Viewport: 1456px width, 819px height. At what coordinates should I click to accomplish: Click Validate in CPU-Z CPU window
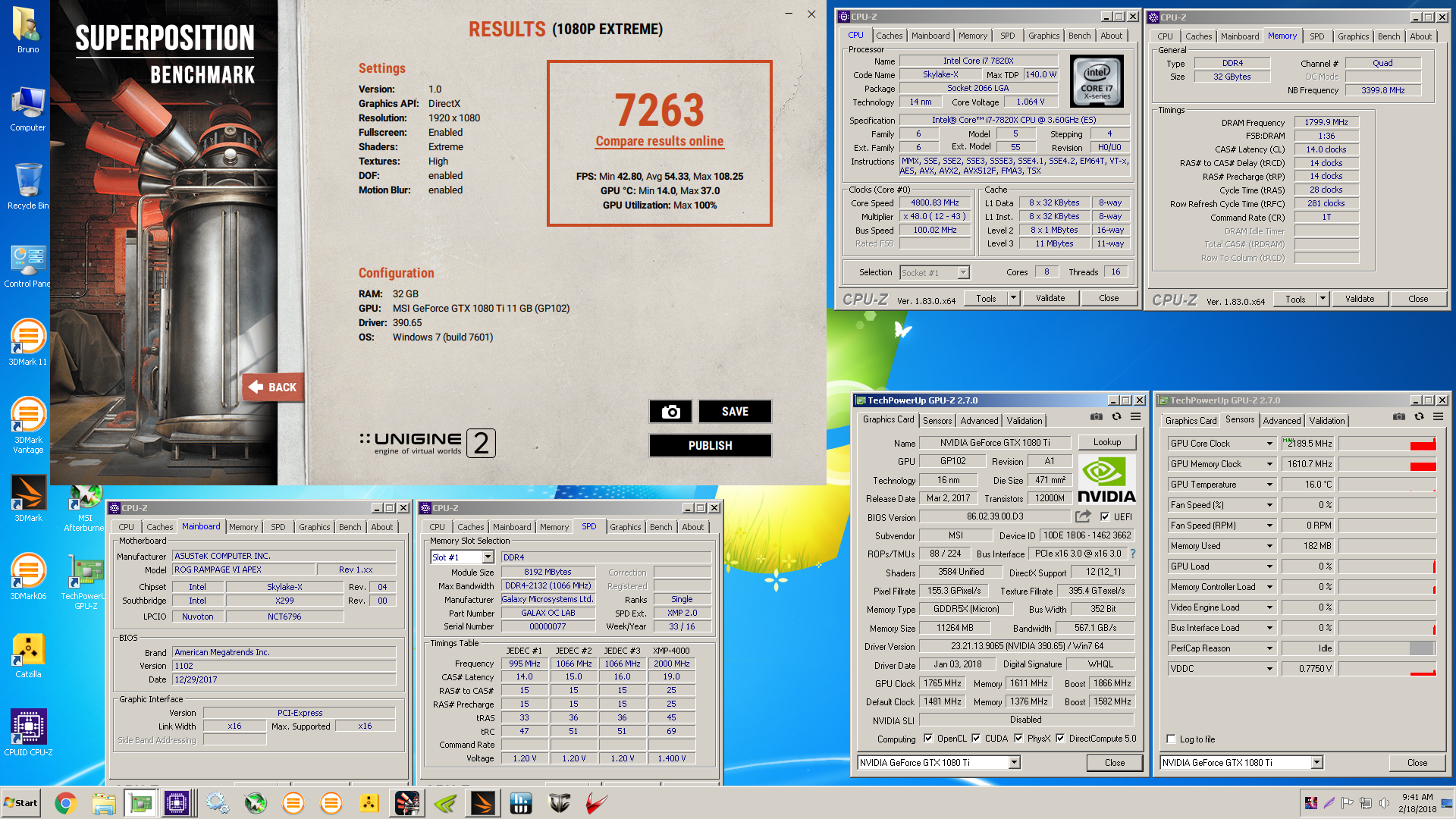1050,298
